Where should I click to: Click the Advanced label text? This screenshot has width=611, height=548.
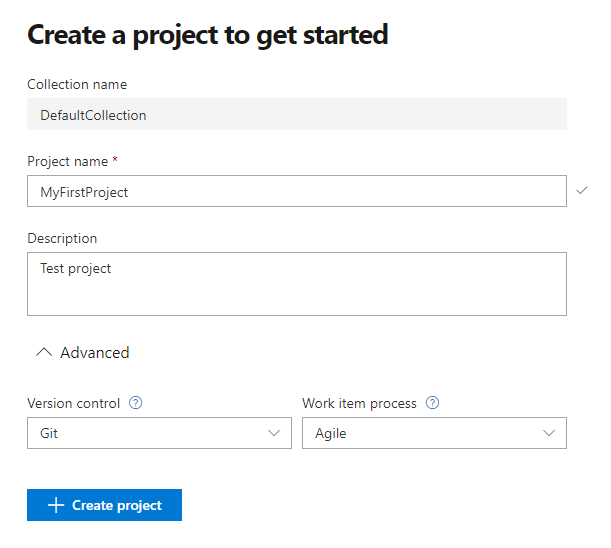coord(95,353)
